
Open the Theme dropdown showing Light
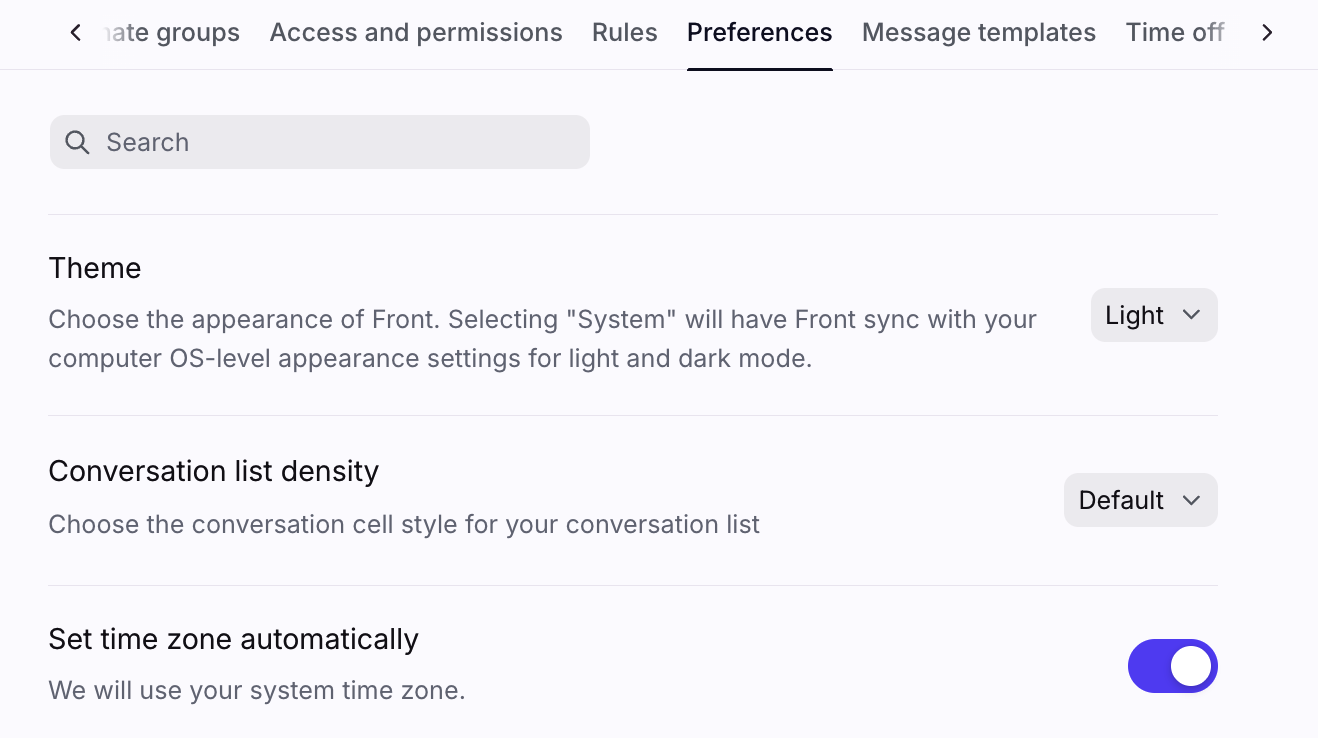(1153, 315)
